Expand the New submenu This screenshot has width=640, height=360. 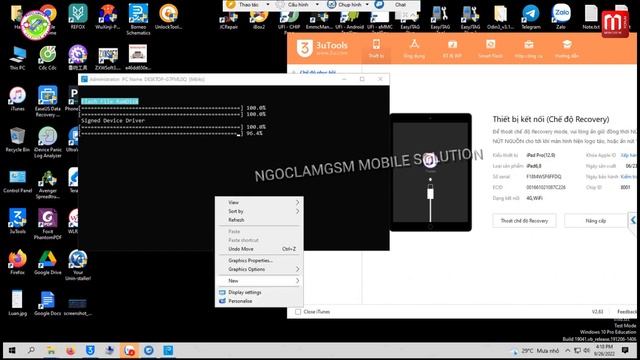click(x=260, y=281)
